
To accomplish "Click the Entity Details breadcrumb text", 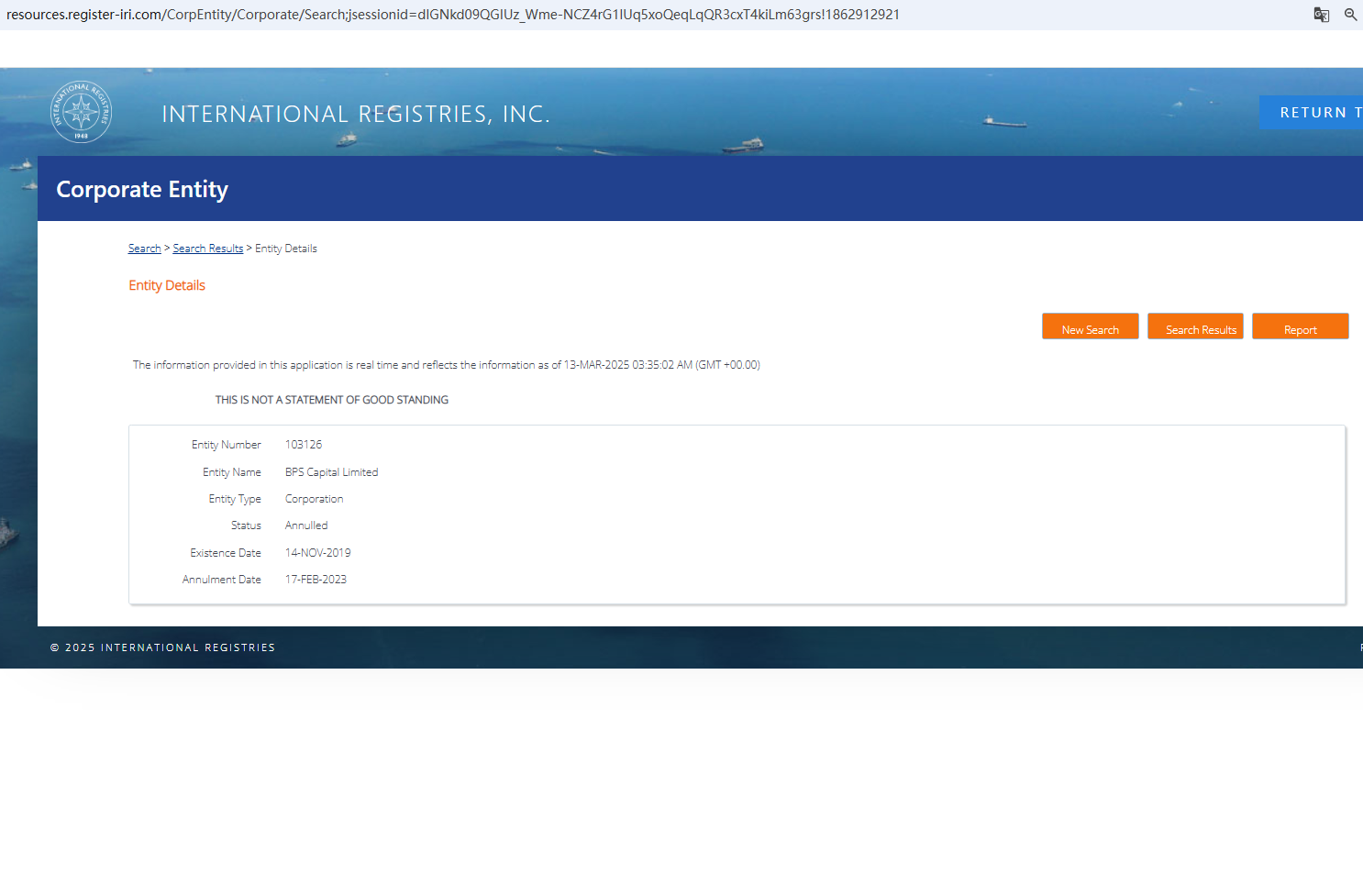I will click(x=286, y=249).
